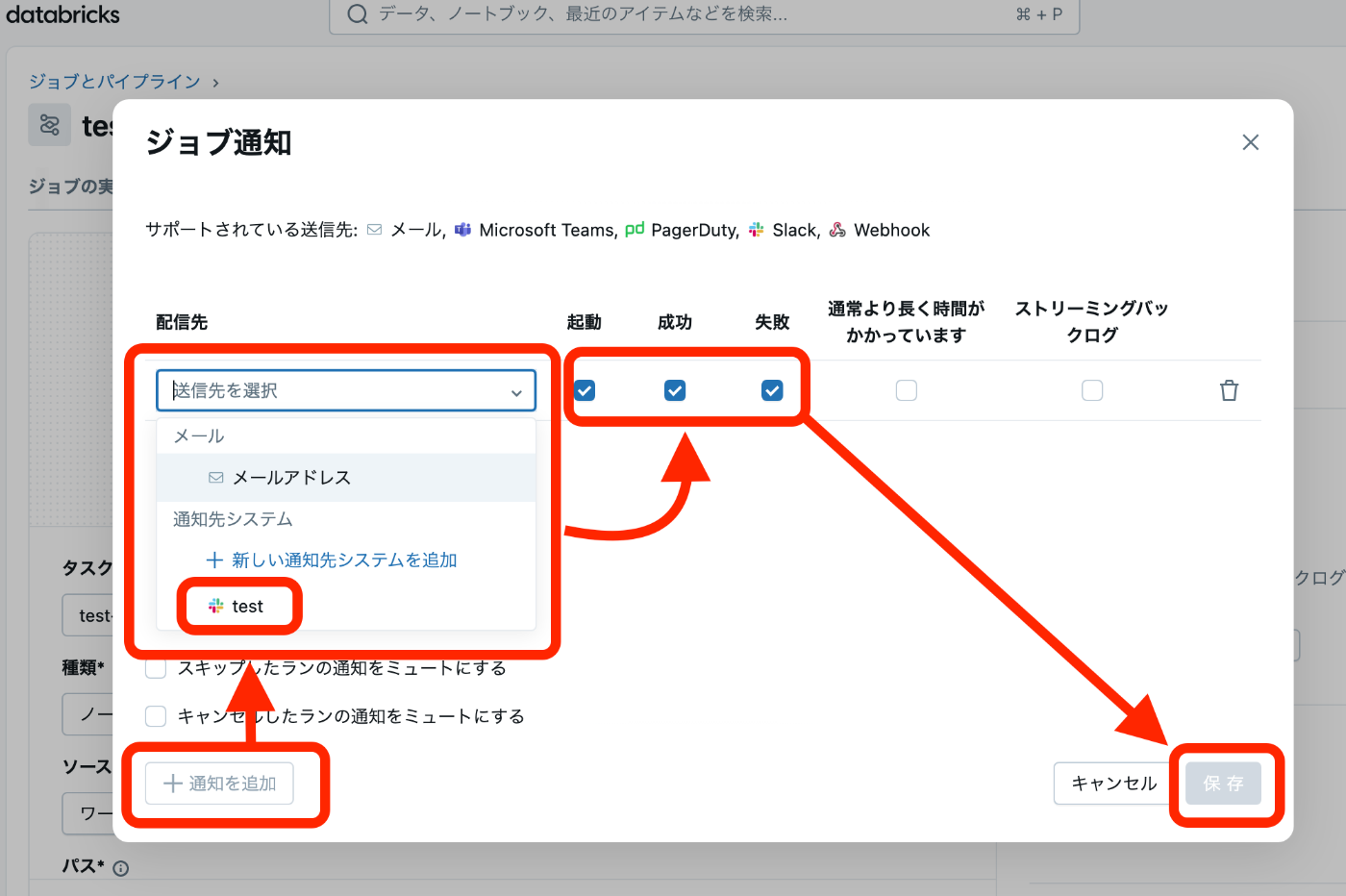Uncheck the 失敗 checkbox
This screenshot has width=1346, height=896.
click(772, 390)
